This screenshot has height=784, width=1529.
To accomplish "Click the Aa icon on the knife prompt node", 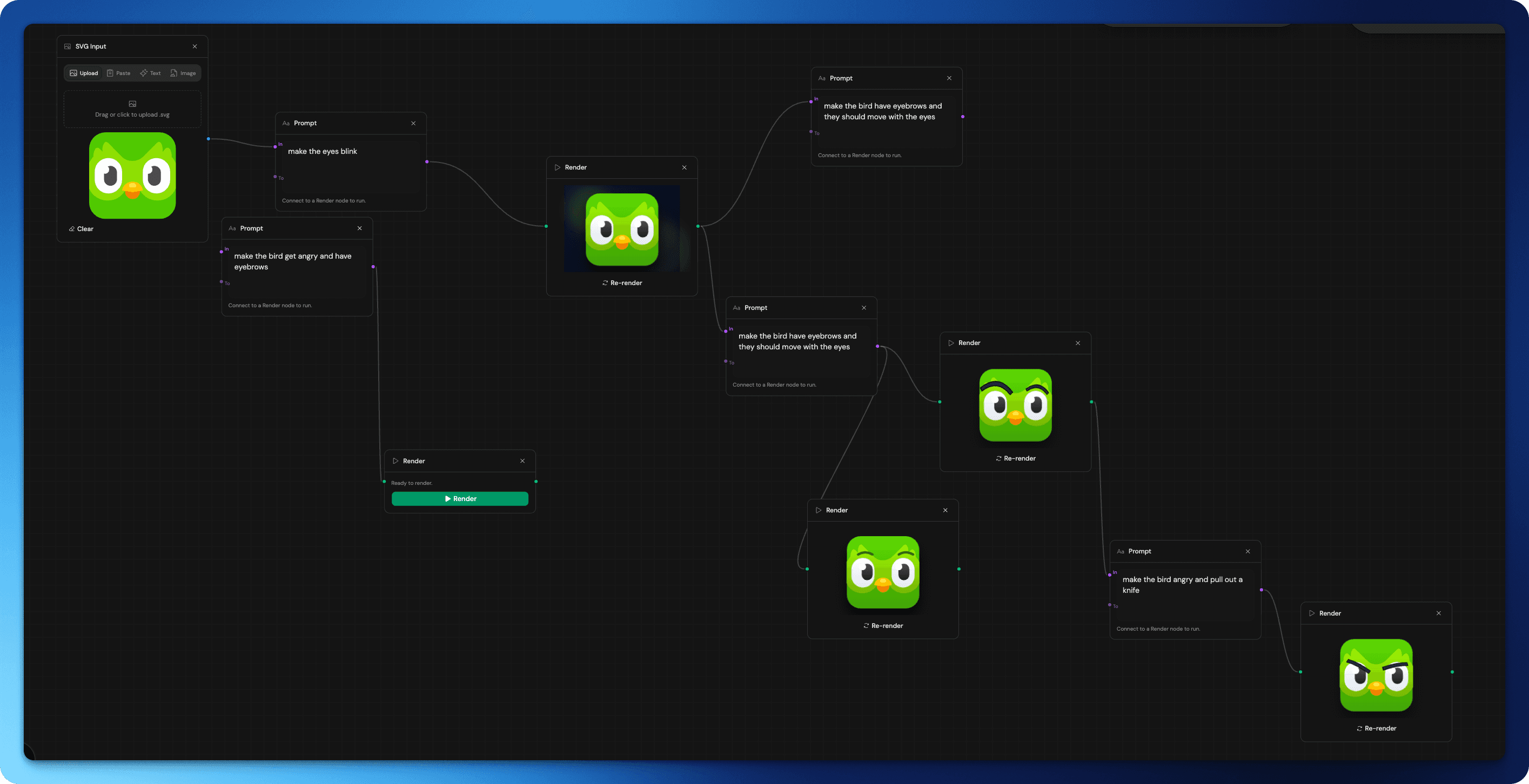I will pyautogui.click(x=1121, y=551).
